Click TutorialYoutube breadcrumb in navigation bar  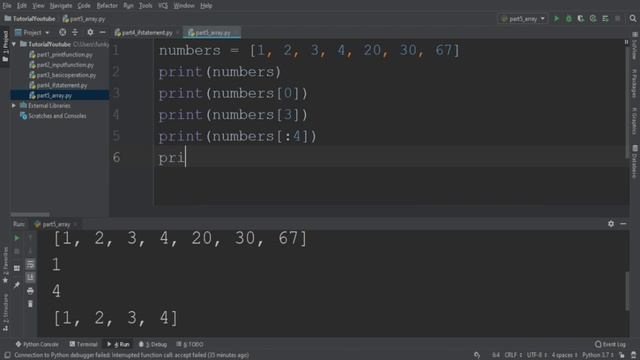[30, 19]
